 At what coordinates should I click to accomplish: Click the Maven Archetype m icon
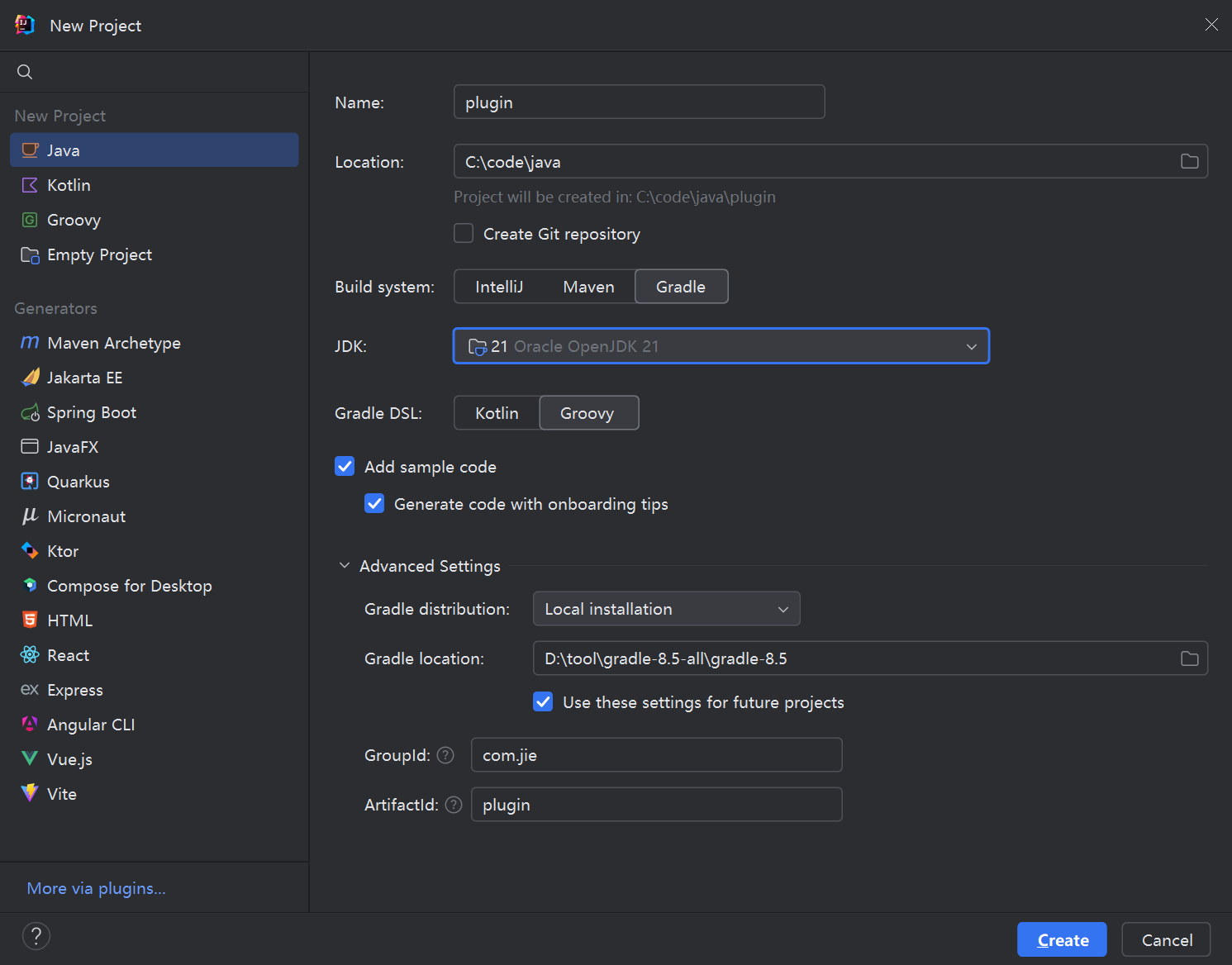[30, 342]
